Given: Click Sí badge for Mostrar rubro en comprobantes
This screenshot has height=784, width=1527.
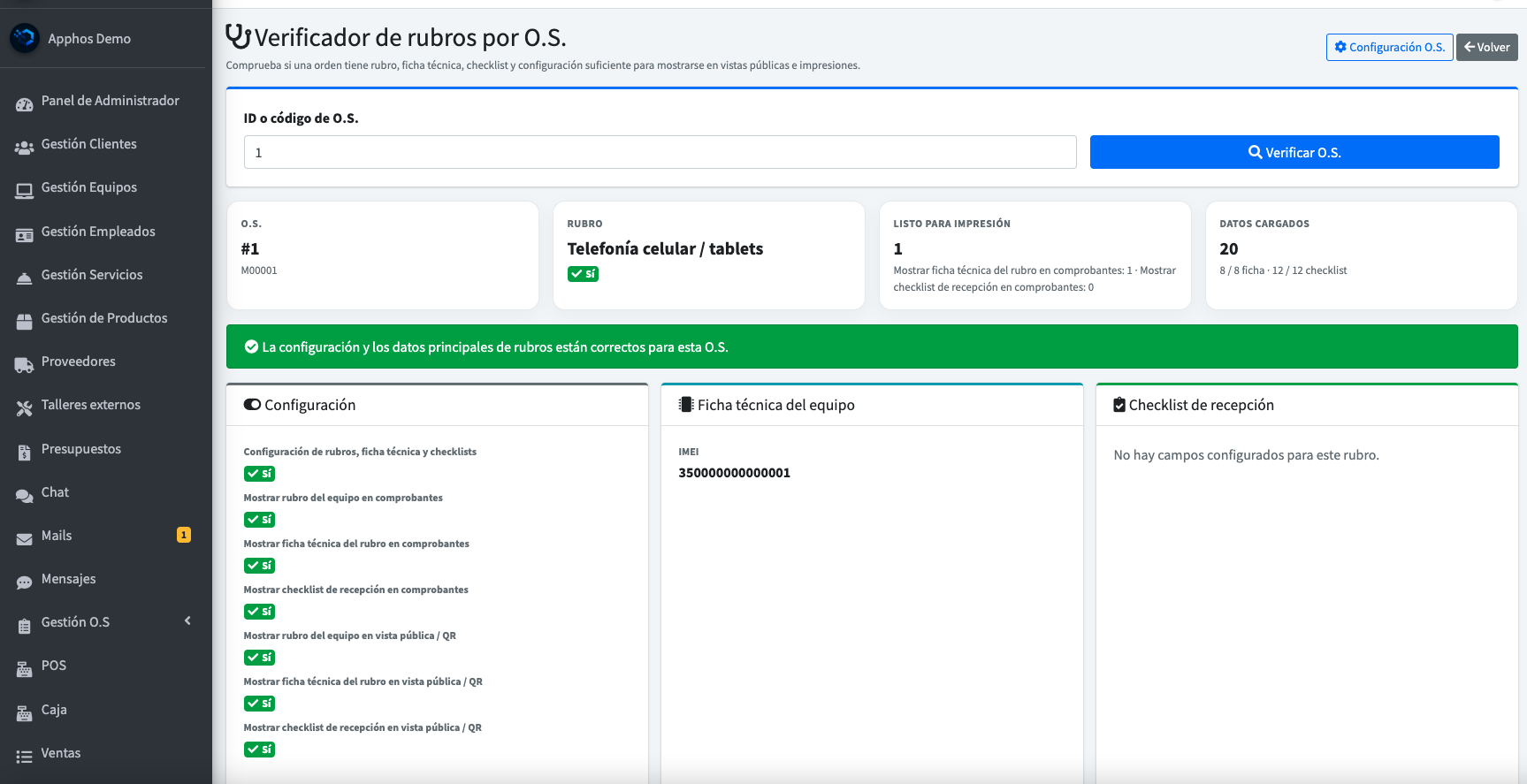Looking at the screenshot, I should click(x=260, y=520).
